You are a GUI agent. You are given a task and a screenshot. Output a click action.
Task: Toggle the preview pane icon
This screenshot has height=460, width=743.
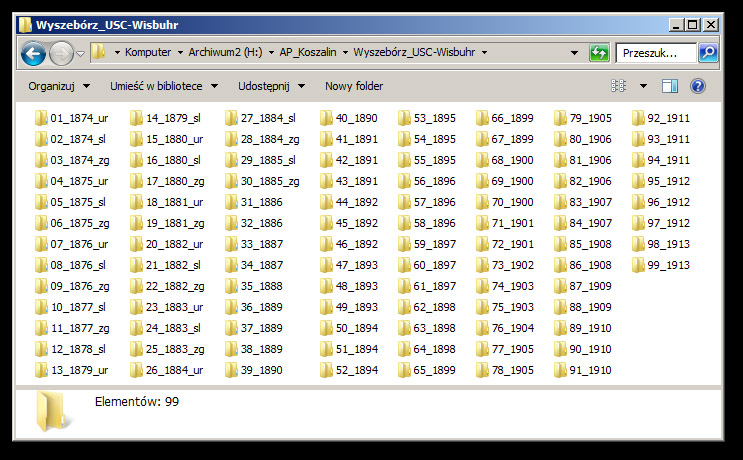pyautogui.click(x=670, y=86)
